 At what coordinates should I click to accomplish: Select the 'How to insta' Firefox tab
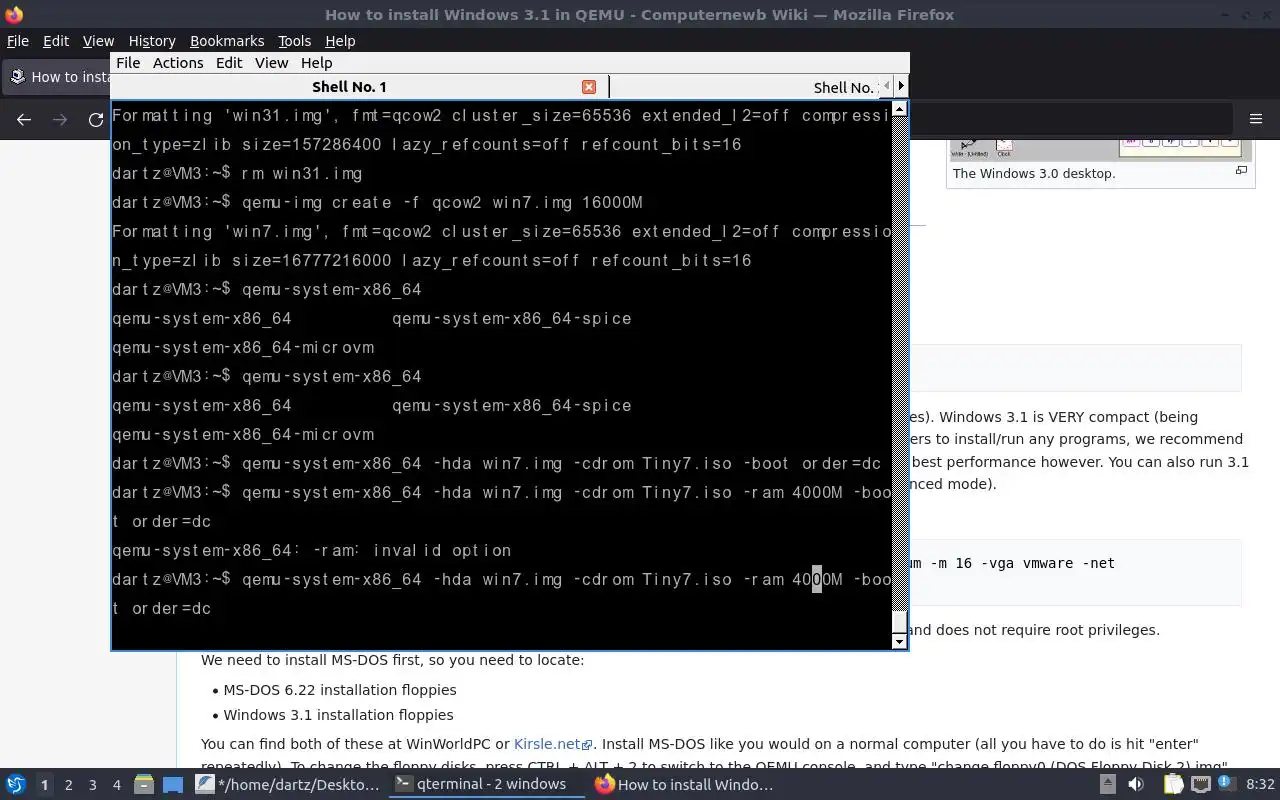coord(58,77)
